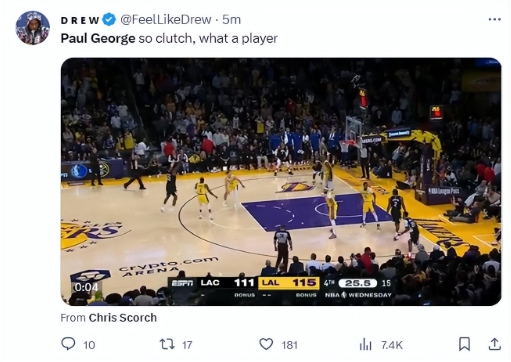The image size is (511, 362).
Task: Click the share upload arrow icon
Action: click(495, 344)
